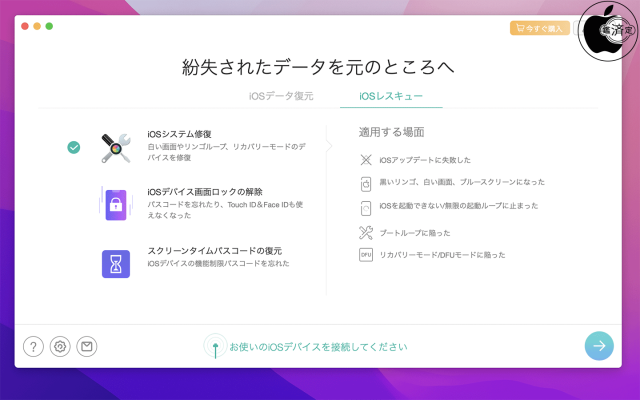The image size is (640, 400).
Task: Click iOSデバイスの機能制限パスコードを忘れた description
Action: (218, 263)
